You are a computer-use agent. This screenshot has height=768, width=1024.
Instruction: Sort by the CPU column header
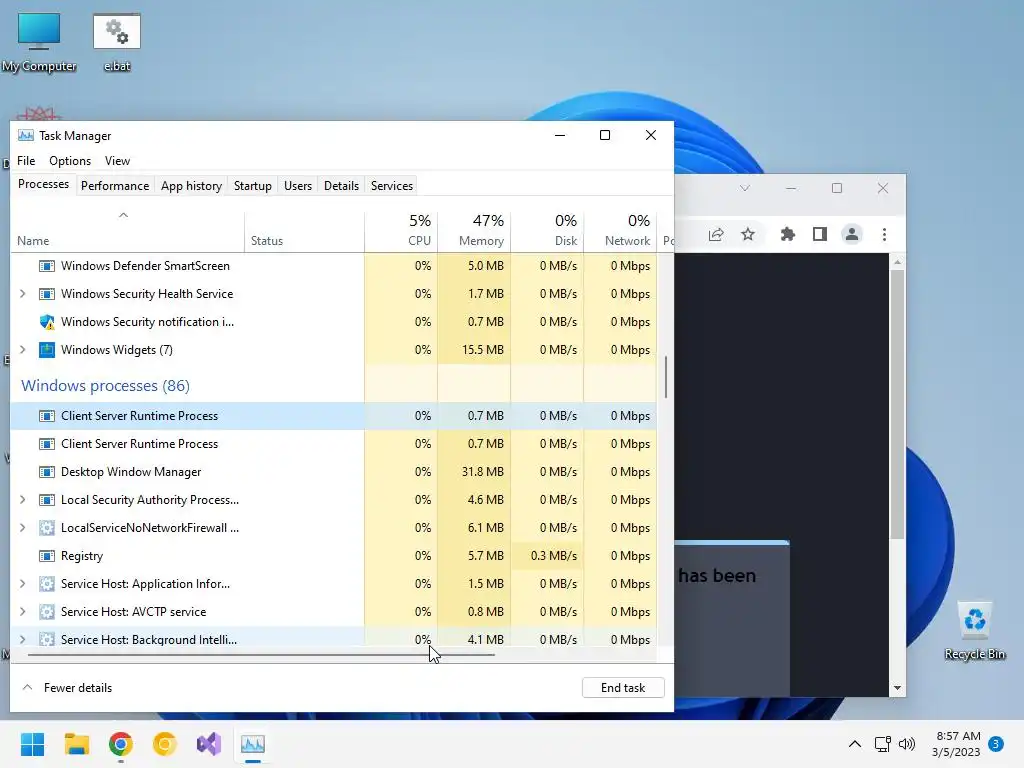pos(401,231)
